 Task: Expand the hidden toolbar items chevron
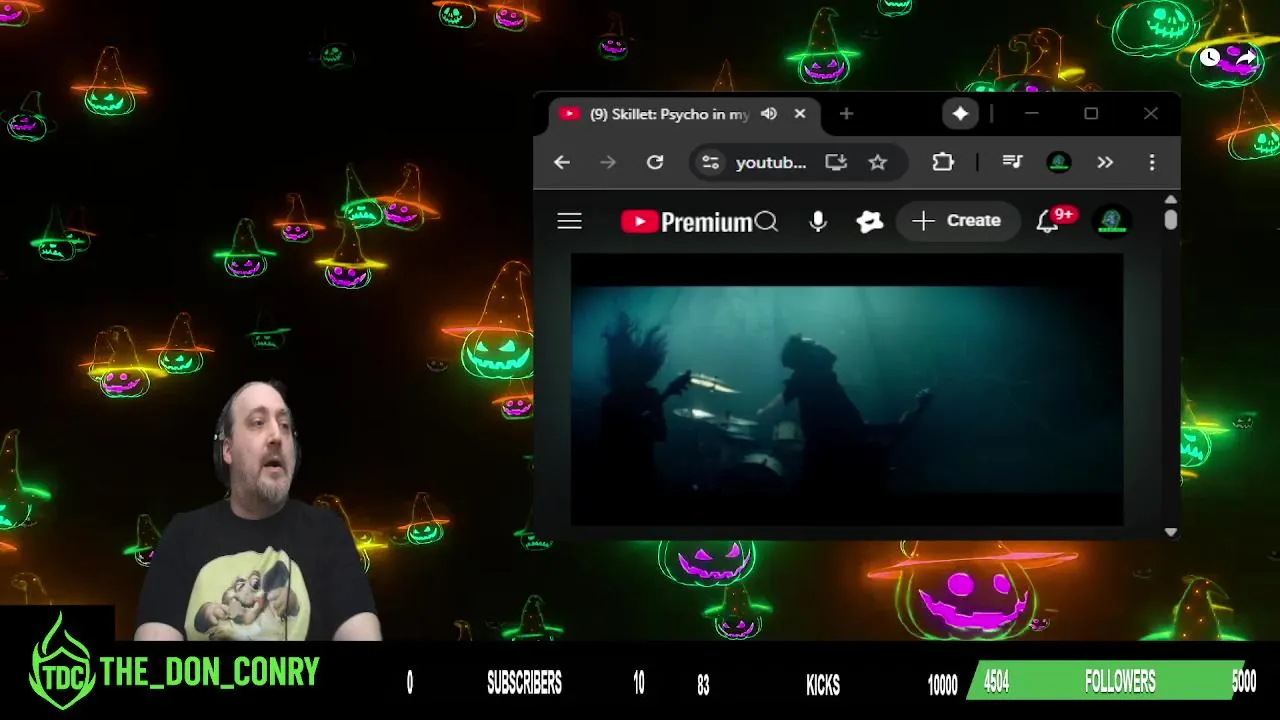point(1105,162)
